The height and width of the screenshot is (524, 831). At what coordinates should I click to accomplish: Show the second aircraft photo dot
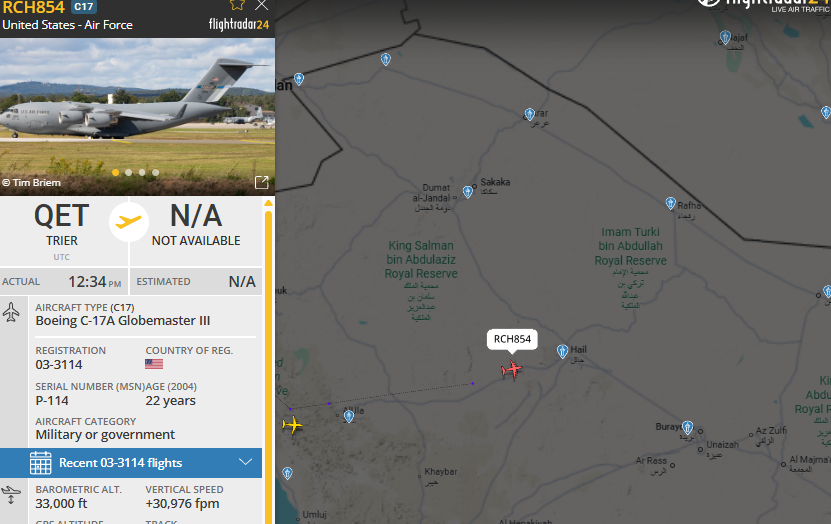[129, 172]
